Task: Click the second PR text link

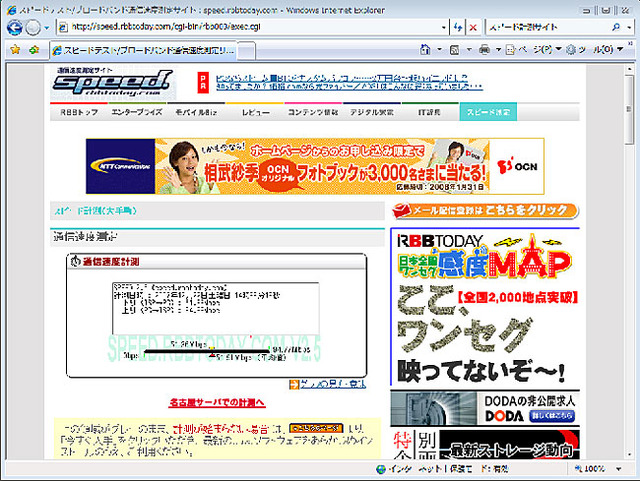Action: click(x=349, y=87)
